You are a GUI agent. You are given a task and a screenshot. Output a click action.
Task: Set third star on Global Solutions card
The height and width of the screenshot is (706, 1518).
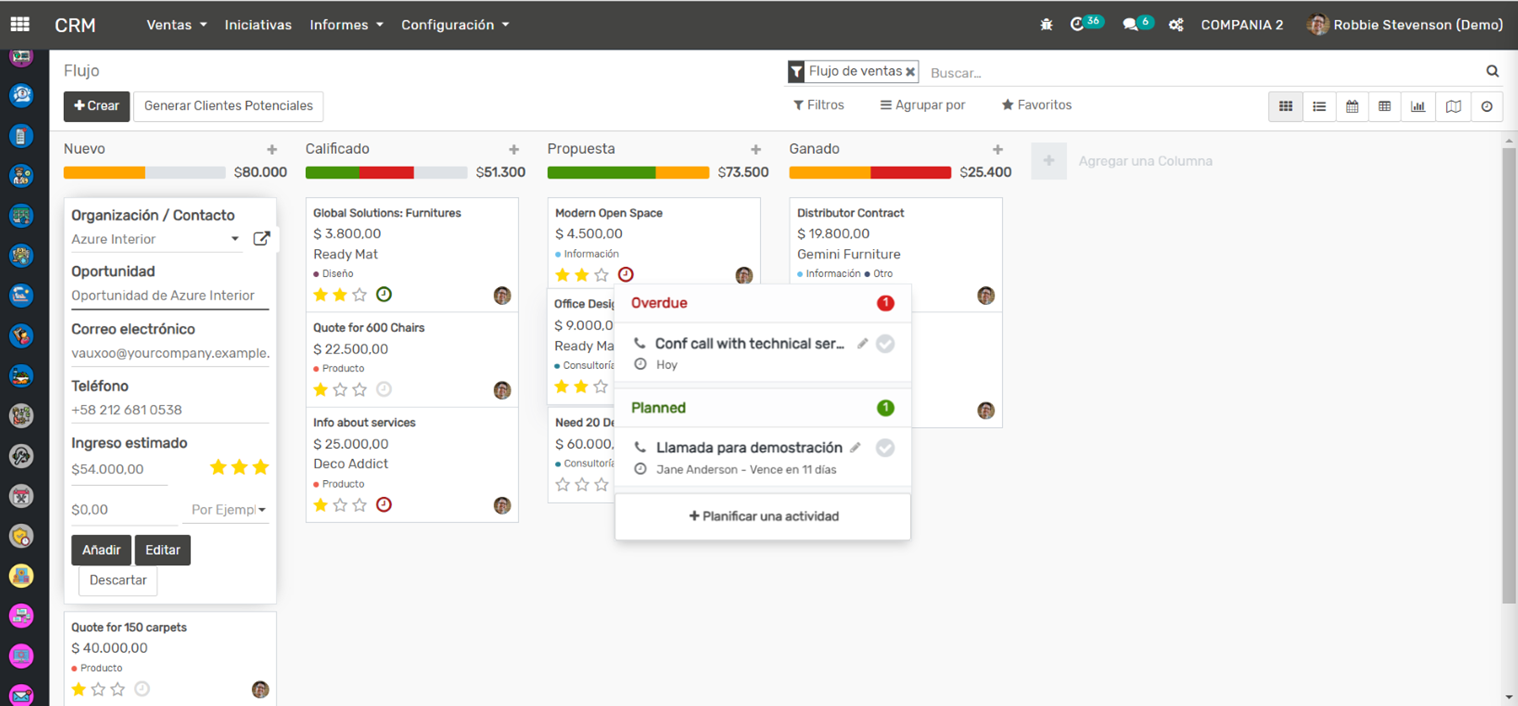(360, 295)
